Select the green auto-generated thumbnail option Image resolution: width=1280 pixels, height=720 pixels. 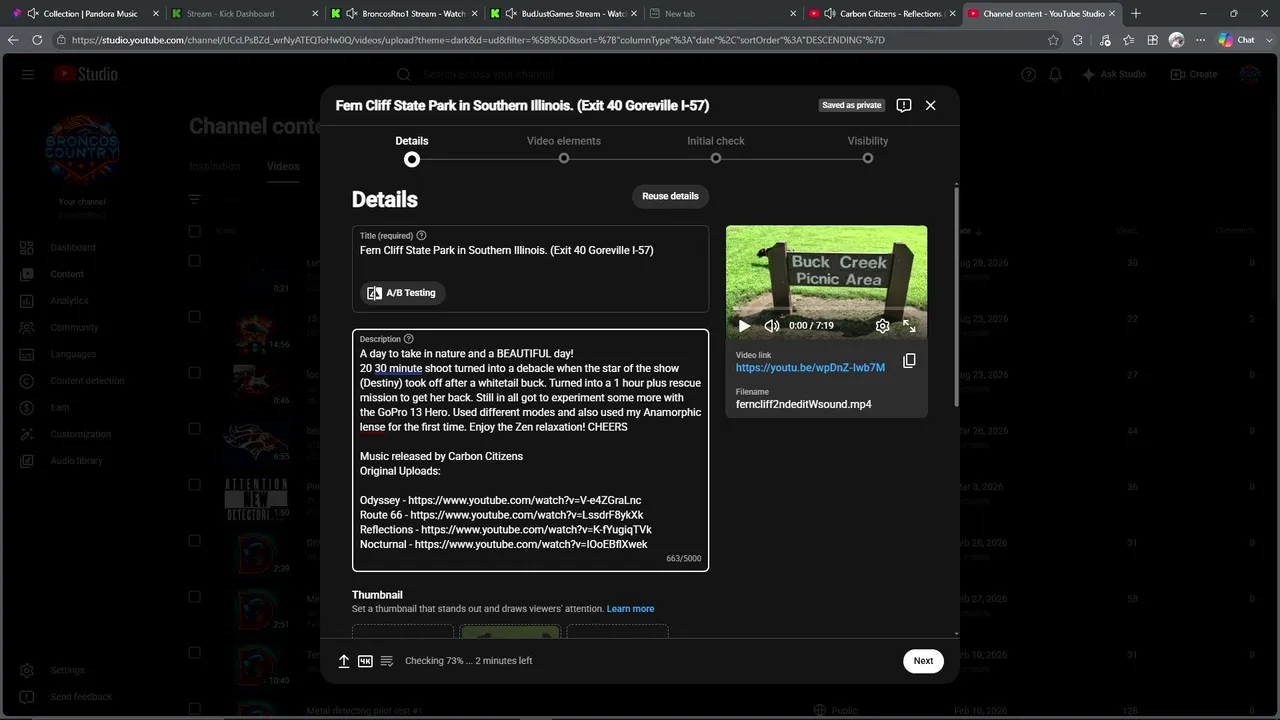pyautogui.click(x=510, y=632)
